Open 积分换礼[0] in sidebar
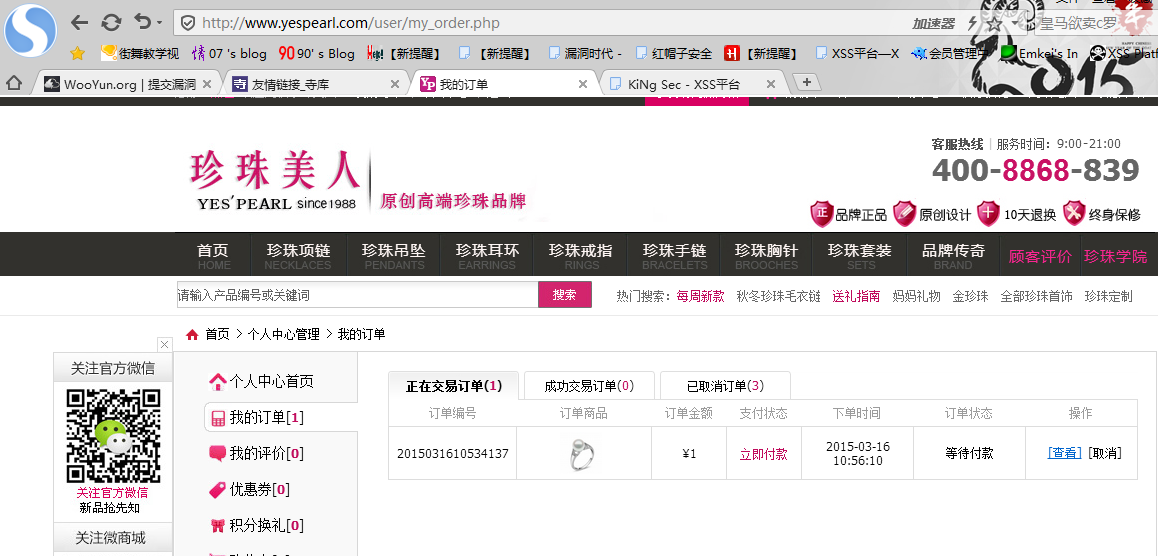This screenshot has width=1158, height=556. [x=267, y=526]
